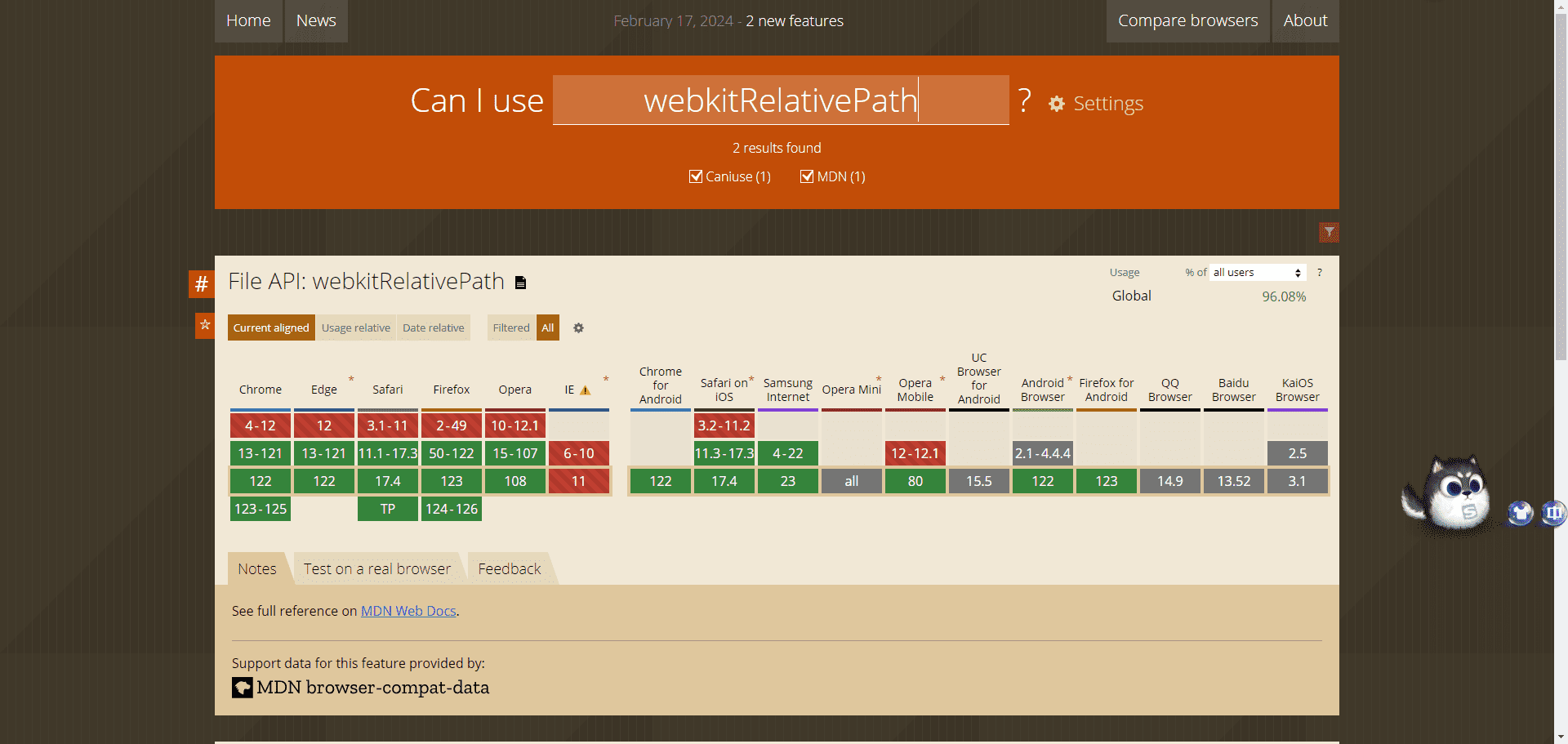Image resolution: width=1568 pixels, height=744 pixels.
Task: Click Firefox for Android 123 cell
Action: pyautogui.click(x=1107, y=481)
